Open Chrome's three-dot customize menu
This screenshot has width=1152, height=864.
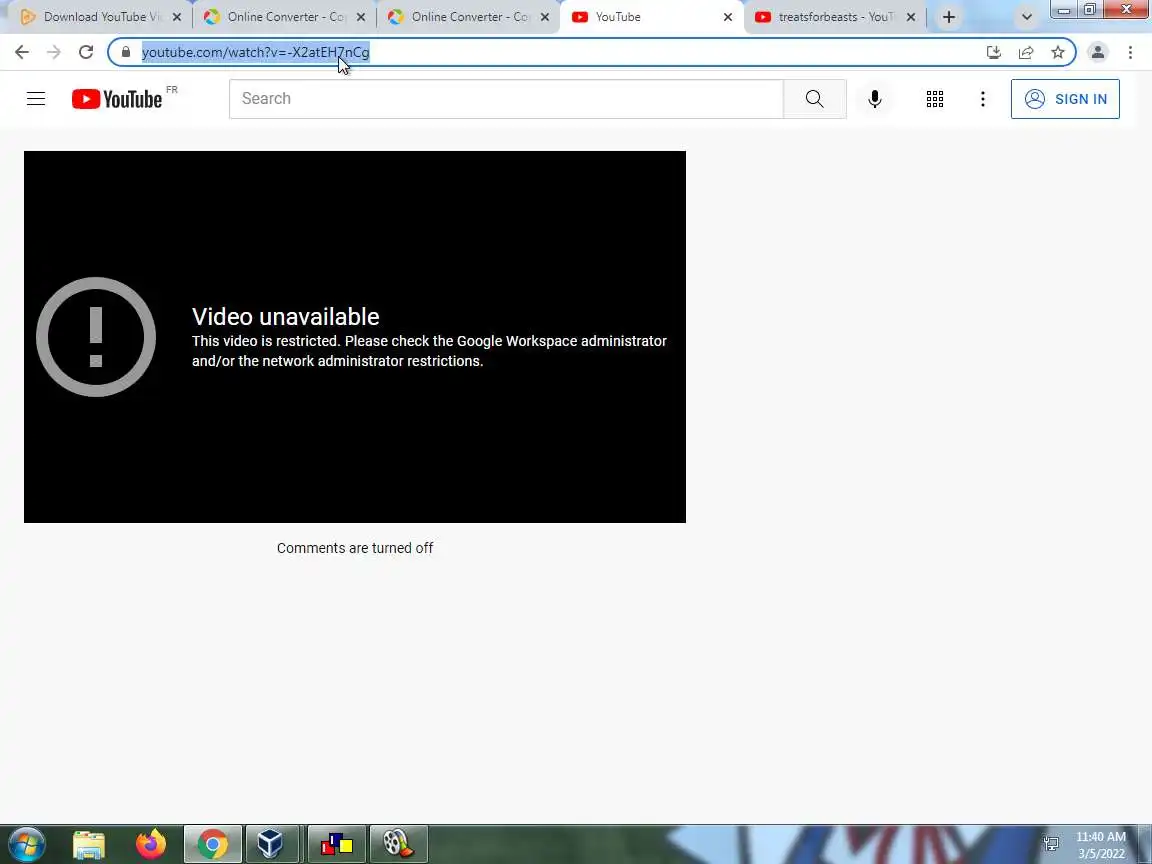(1130, 51)
